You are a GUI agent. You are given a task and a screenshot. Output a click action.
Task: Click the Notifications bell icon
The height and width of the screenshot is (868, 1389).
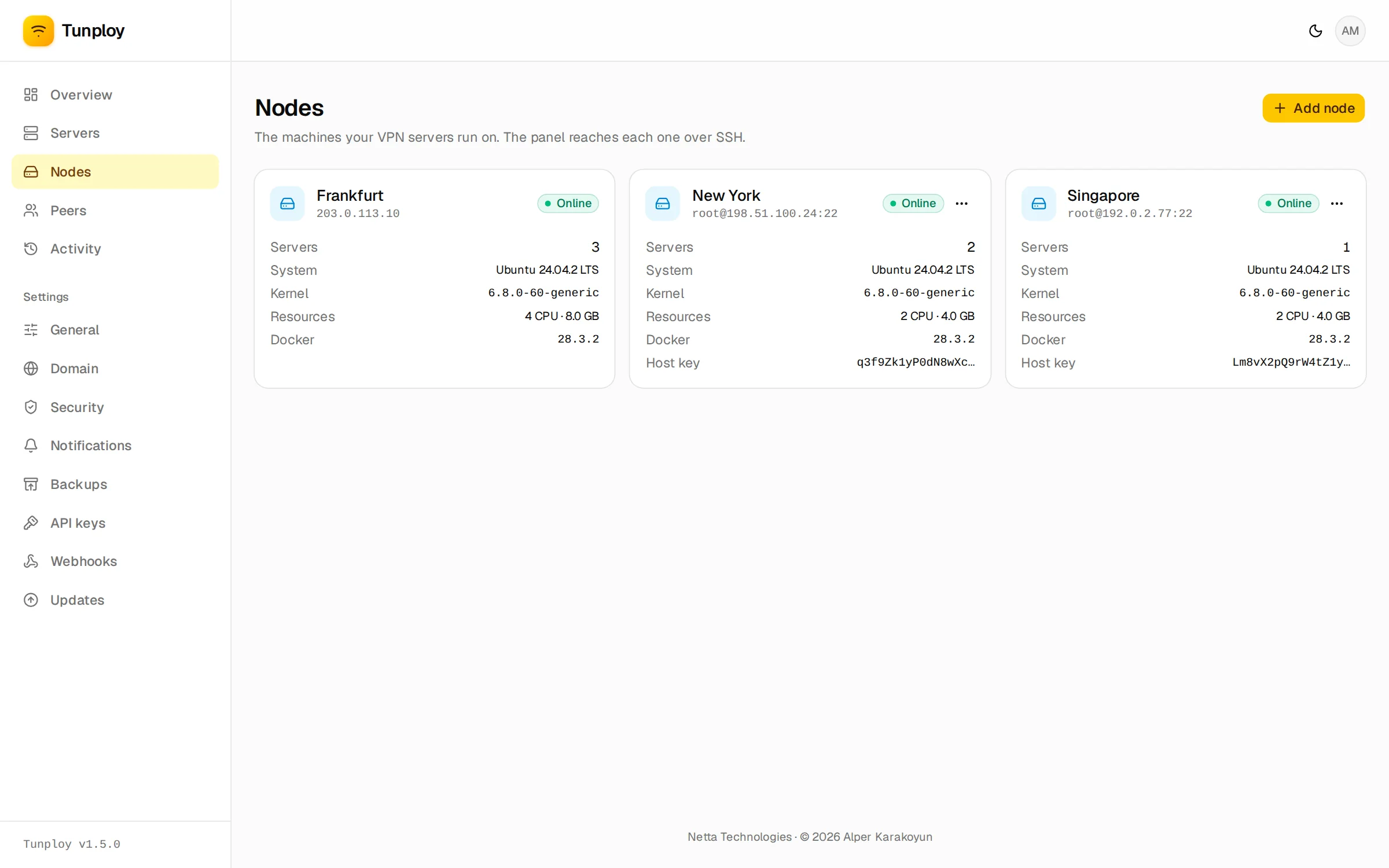tap(31, 446)
